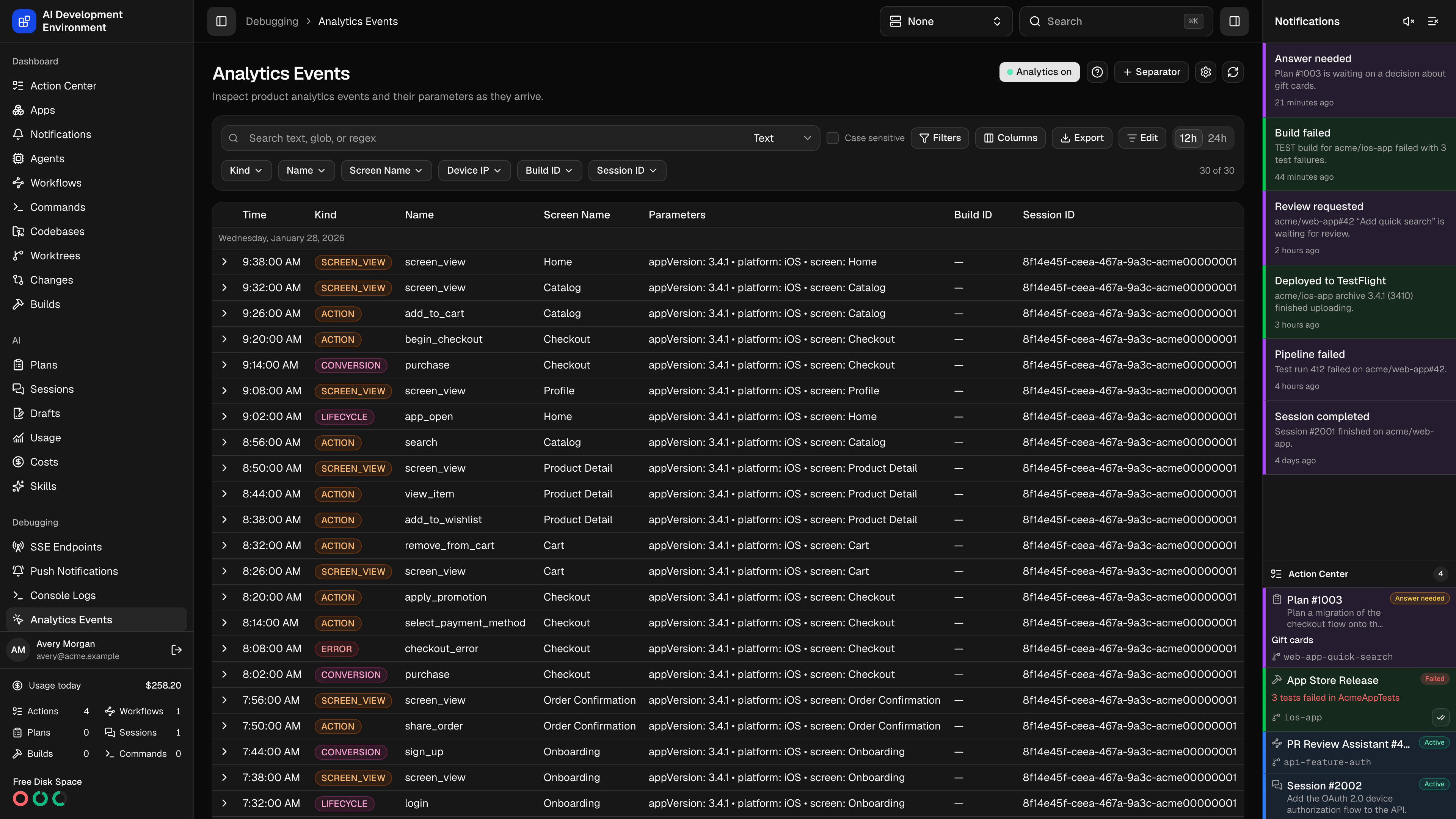Open notifications list options icon
The width and height of the screenshot is (1456, 819).
coord(1433,21)
